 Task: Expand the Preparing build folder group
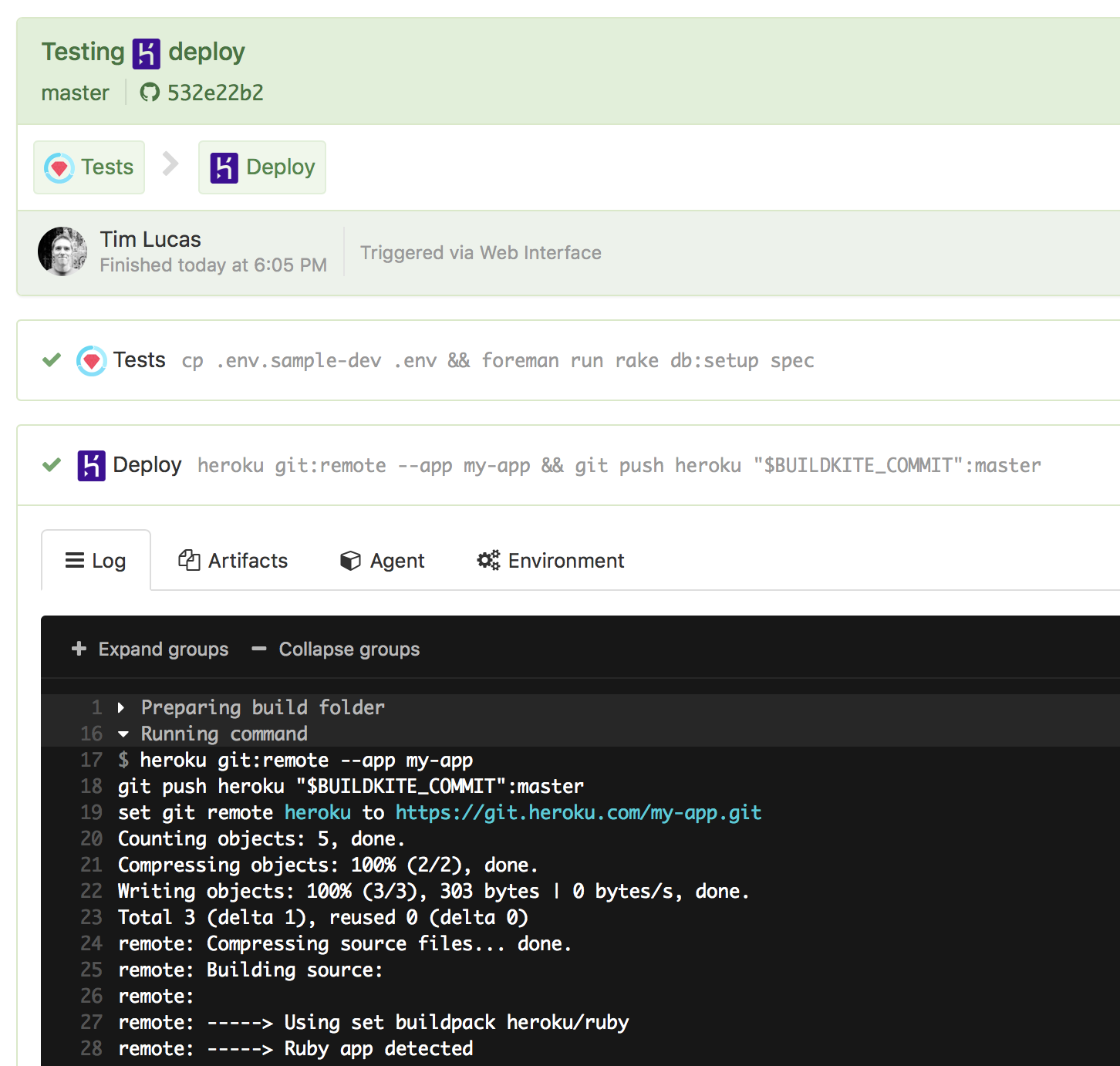tap(122, 707)
